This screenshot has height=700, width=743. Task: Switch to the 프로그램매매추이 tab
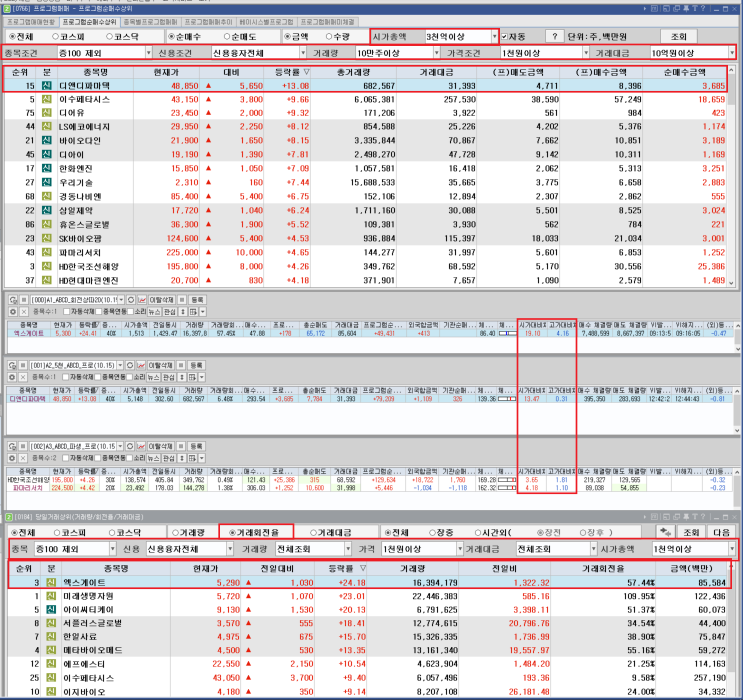[208, 22]
